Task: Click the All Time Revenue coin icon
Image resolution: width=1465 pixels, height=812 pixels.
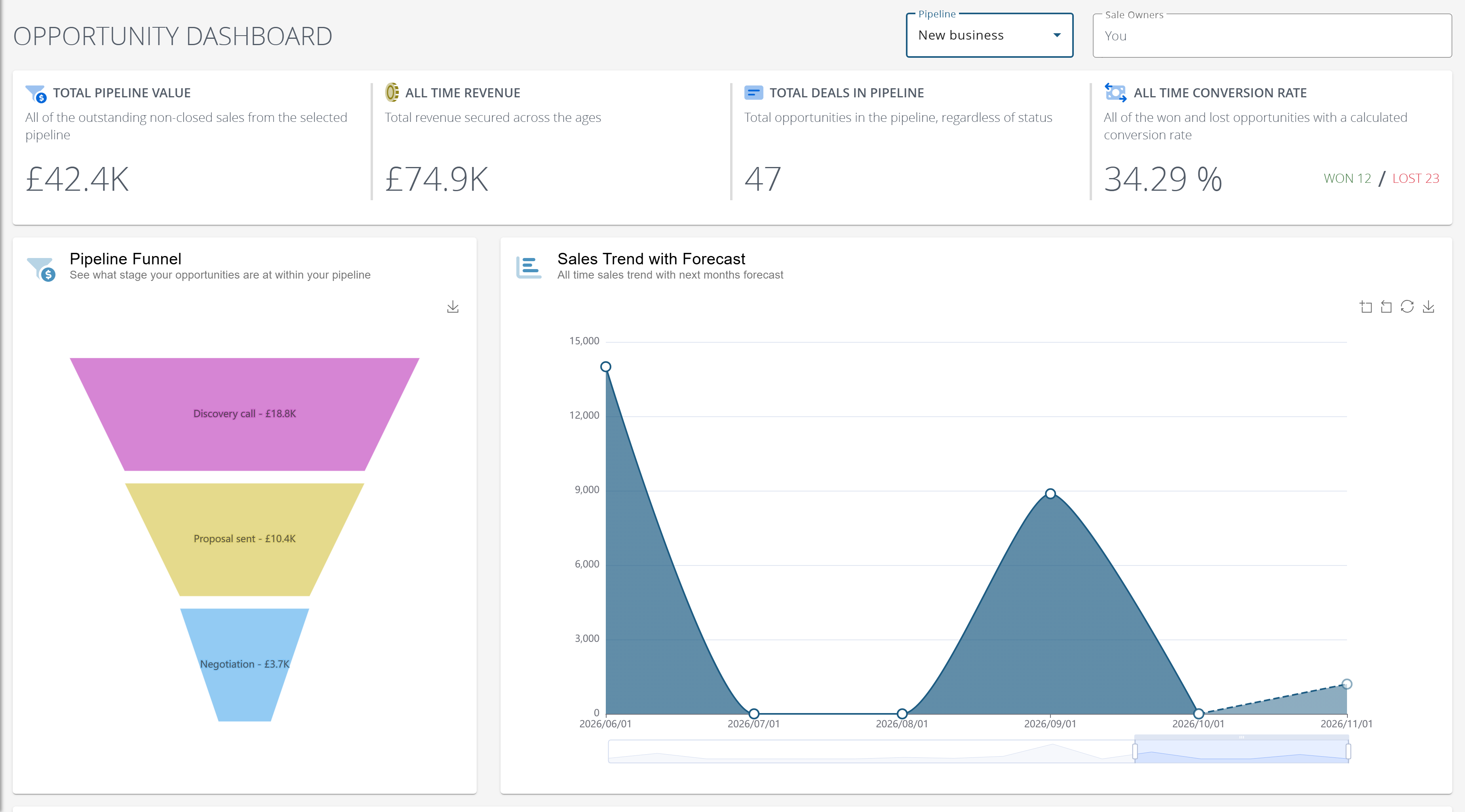Action: pos(392,92)
